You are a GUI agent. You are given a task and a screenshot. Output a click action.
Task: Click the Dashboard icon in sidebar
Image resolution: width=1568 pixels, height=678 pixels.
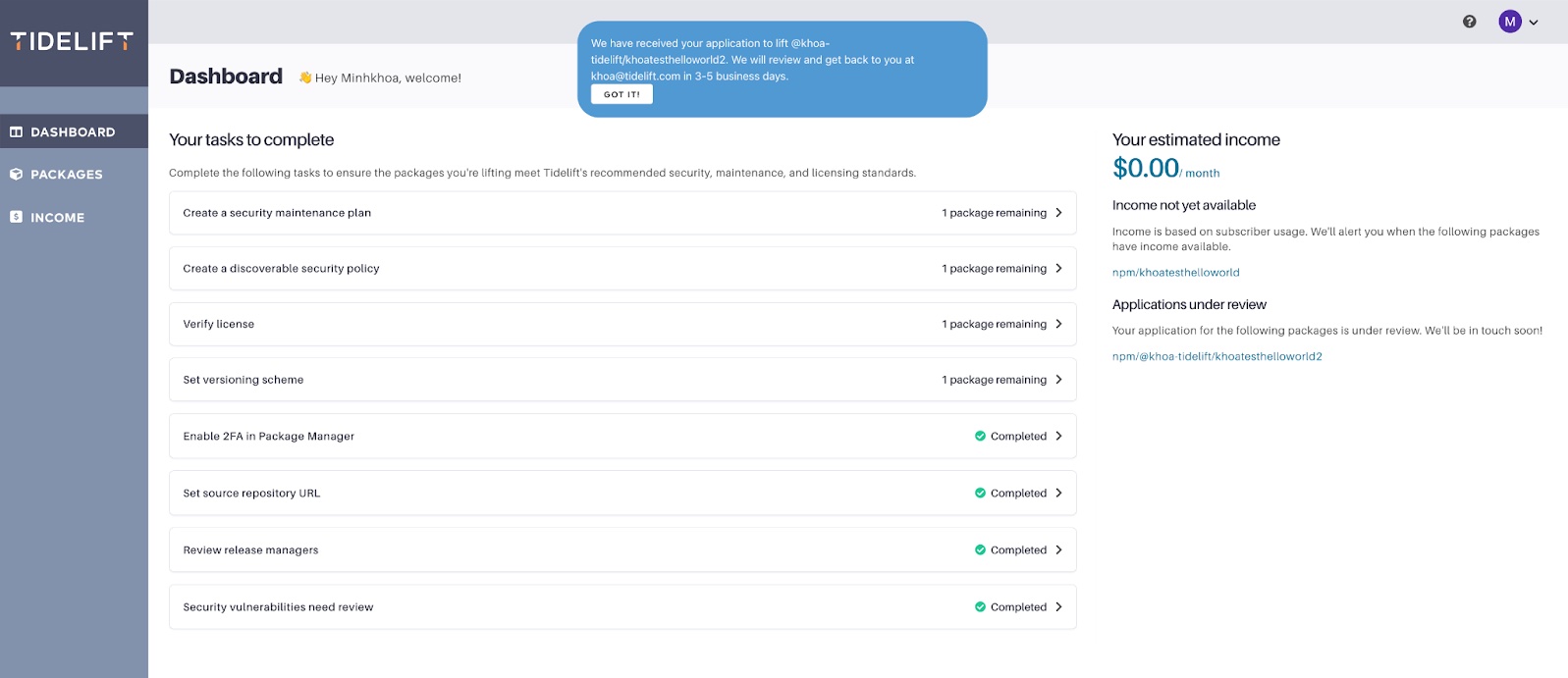(16, 131)
